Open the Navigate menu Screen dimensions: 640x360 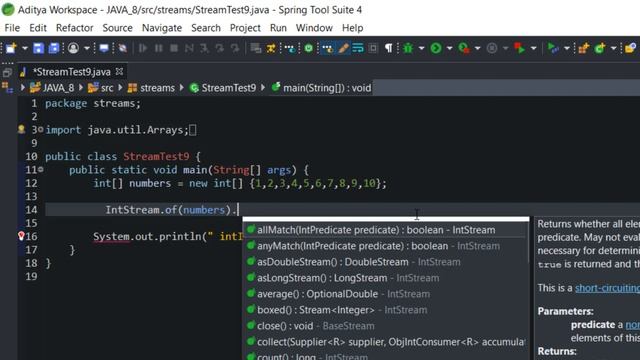[x=162, y=28]
